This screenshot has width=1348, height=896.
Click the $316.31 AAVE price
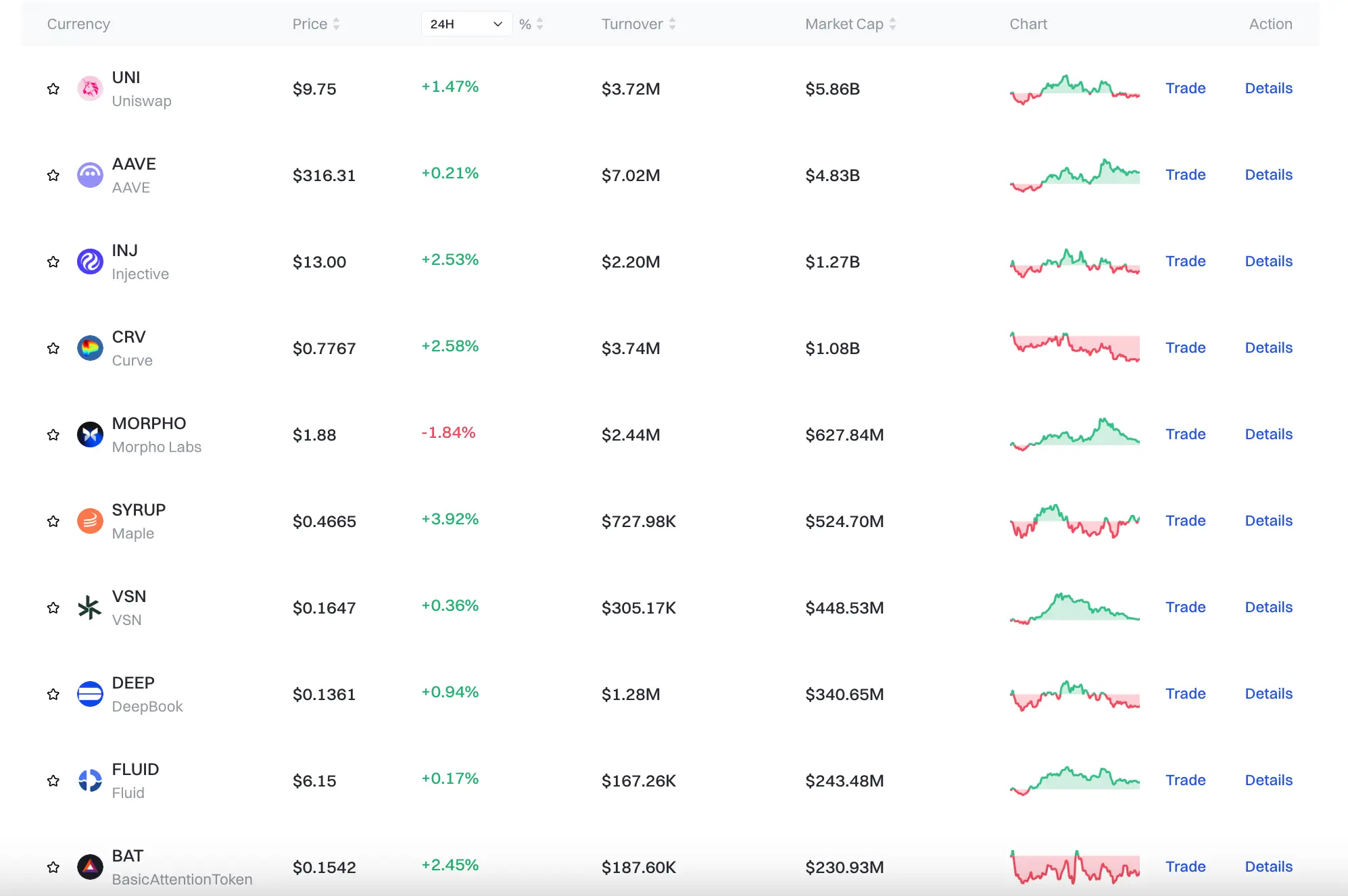324,176
